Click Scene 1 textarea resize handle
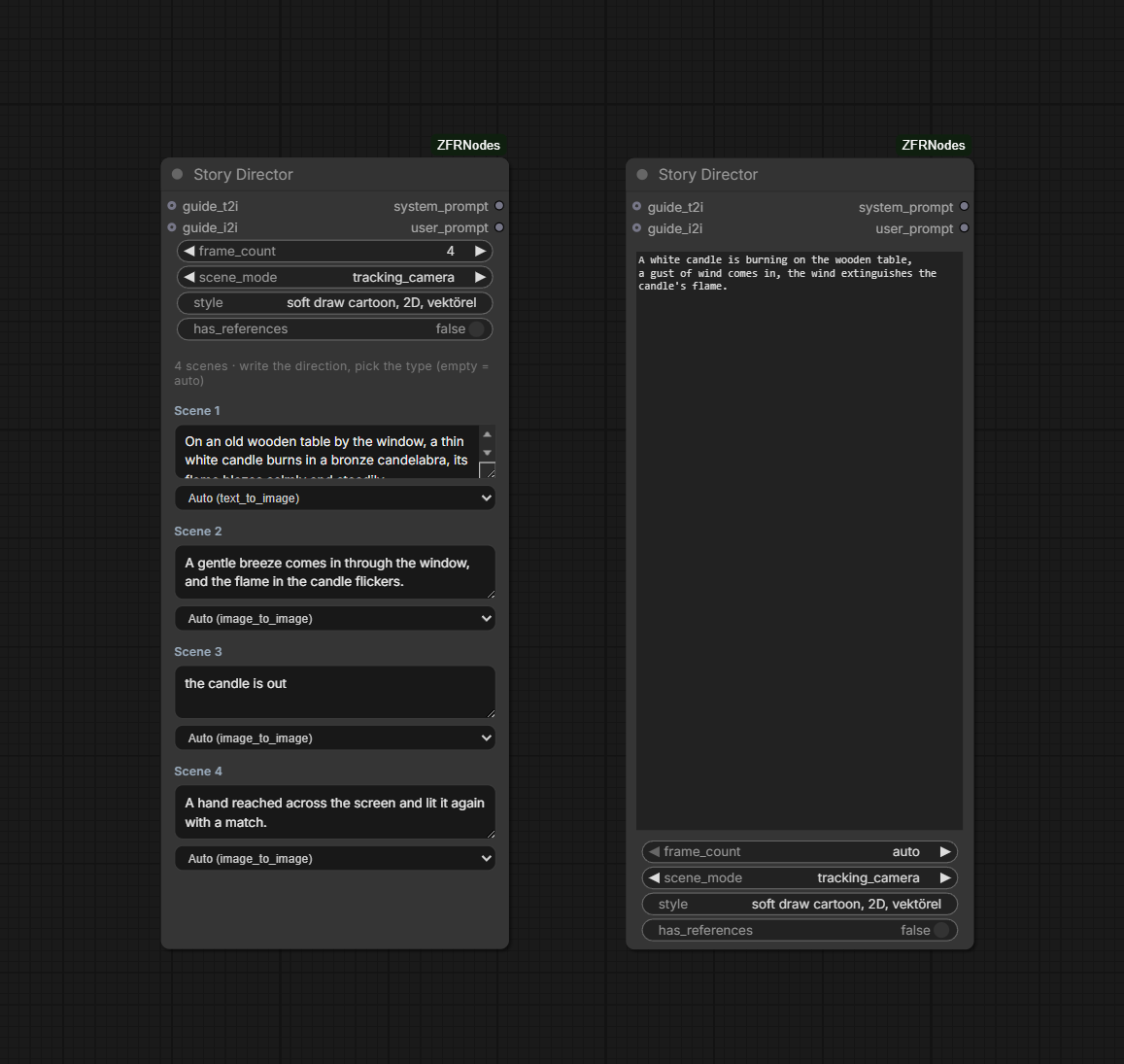 (x=487, y=470)
